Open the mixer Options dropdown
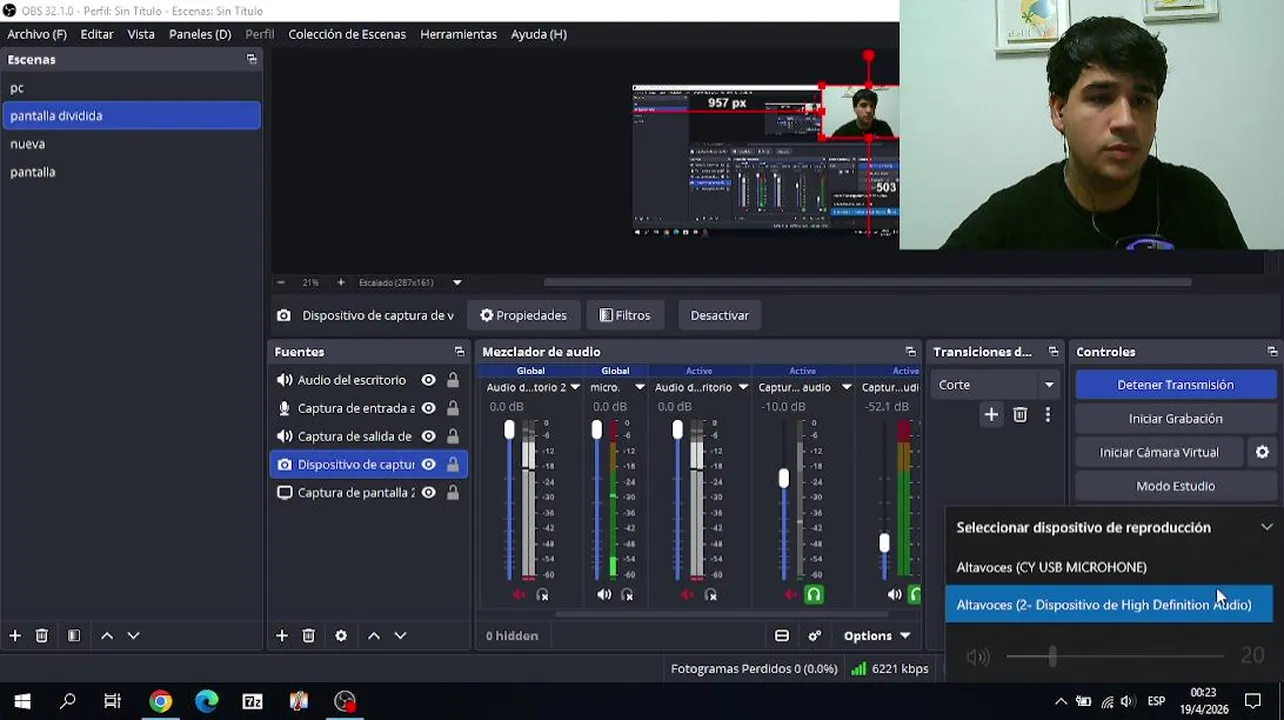This screenshot has height=720, width=1284. pyautogui.click(x=877, y=635)
